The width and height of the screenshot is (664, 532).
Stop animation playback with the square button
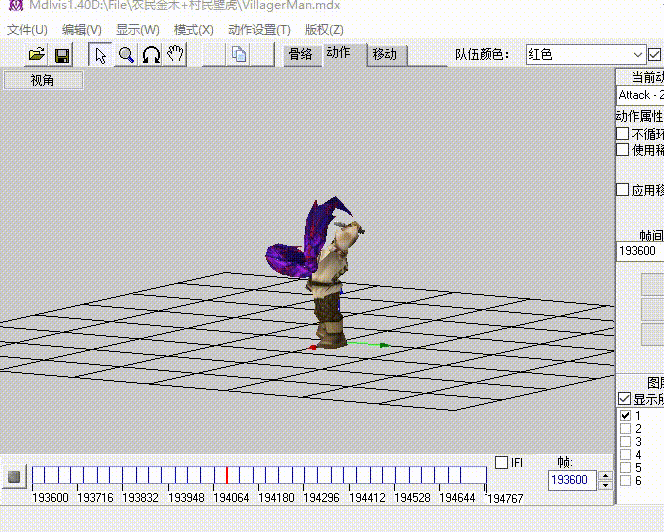[14, 477]
